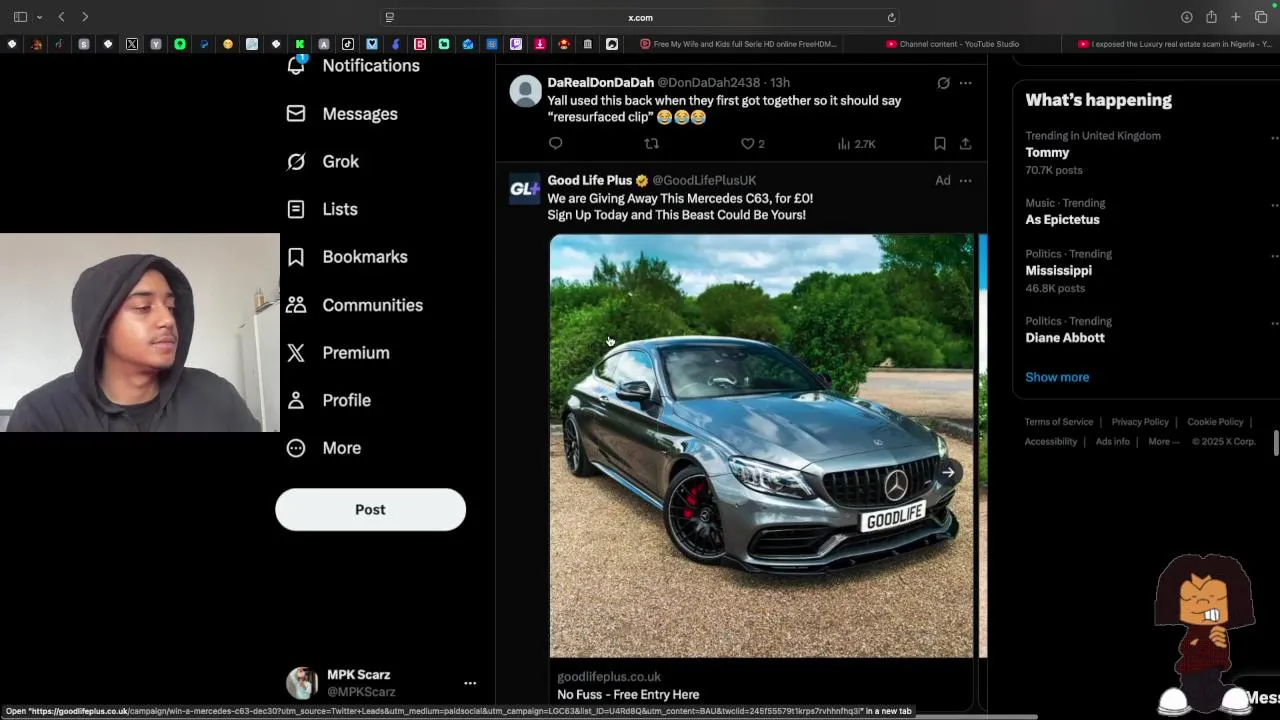Open Notifications in the sidebar
The image size is (1280, 720).
coord(353,66)
